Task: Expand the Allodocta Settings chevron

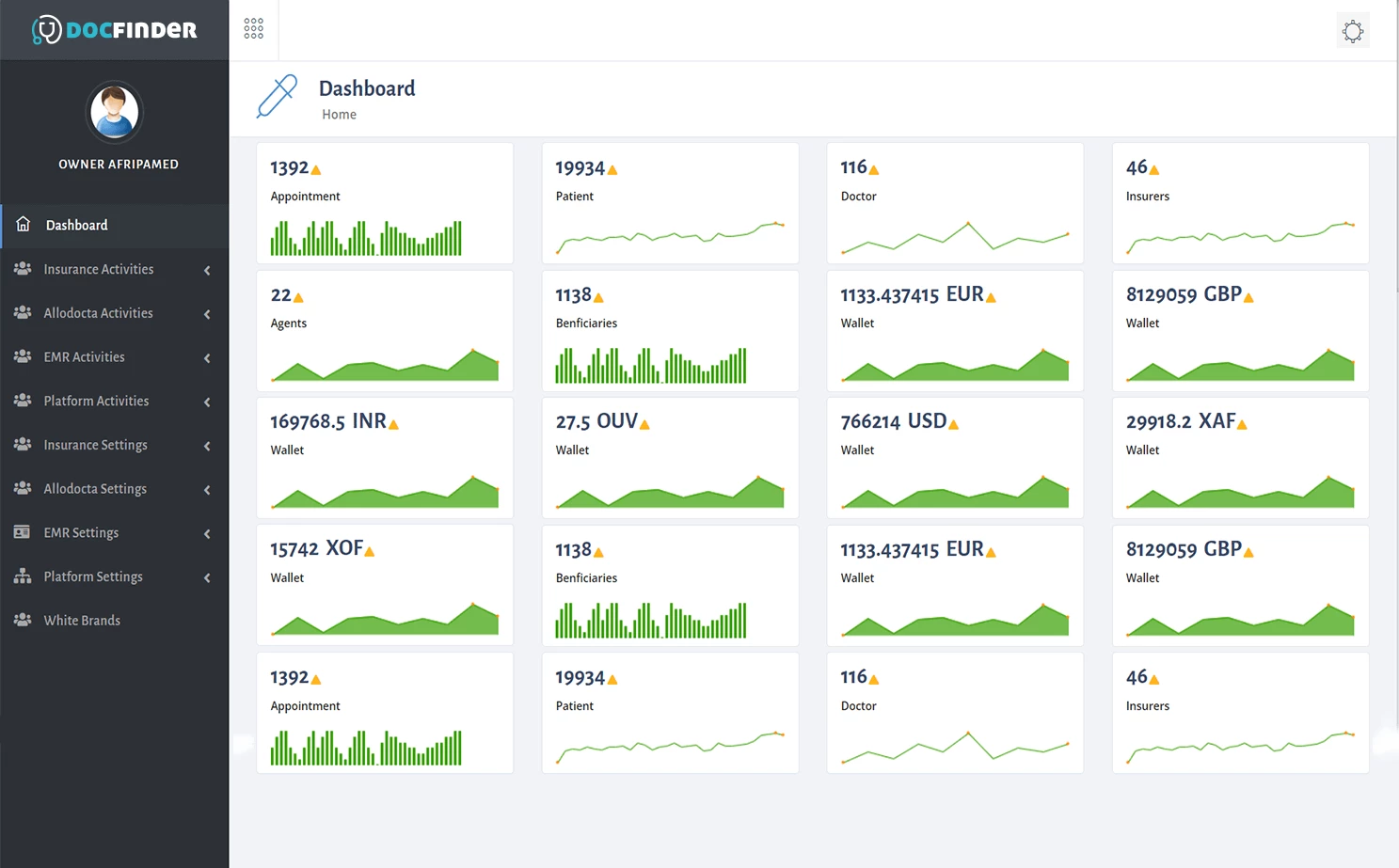Action: [x=207, y=489]
